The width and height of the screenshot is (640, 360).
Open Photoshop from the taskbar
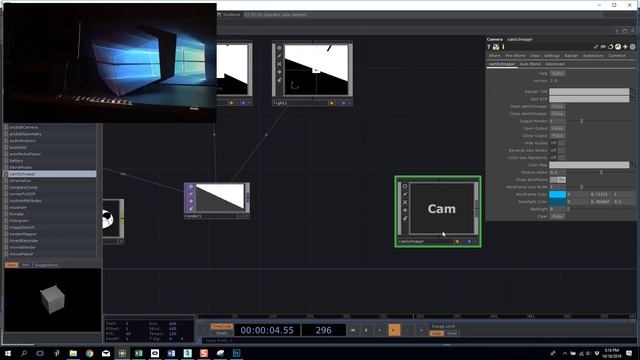pyautogui.click(x=237, y=353)
